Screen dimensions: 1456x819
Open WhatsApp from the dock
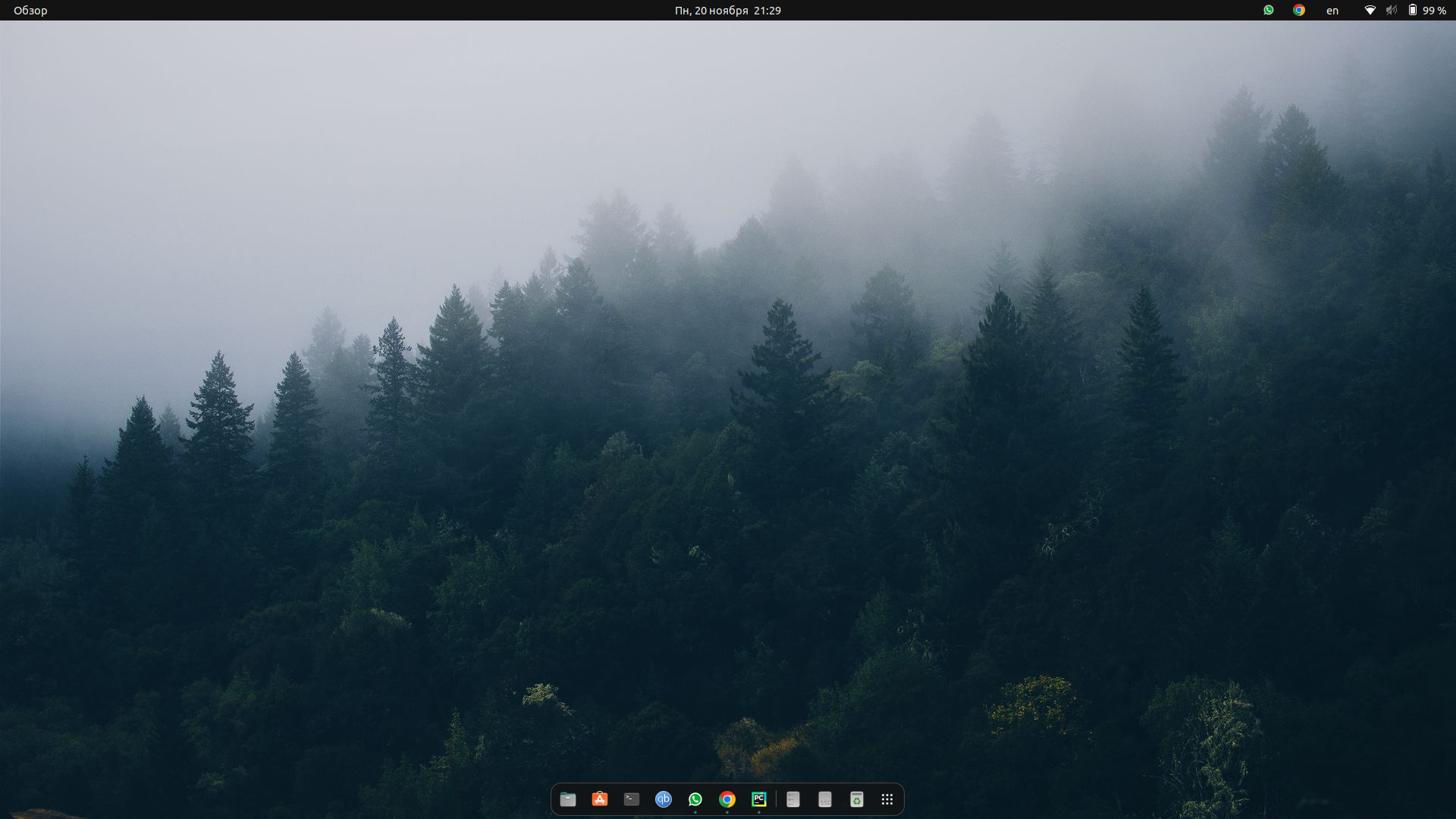click(695, 799)
